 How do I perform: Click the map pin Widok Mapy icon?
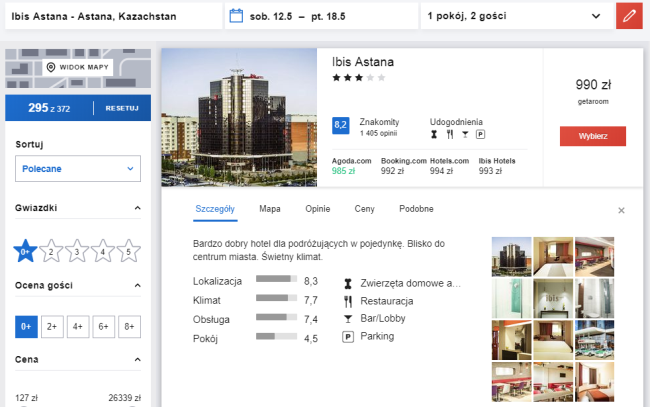click(x=51, y=68)
